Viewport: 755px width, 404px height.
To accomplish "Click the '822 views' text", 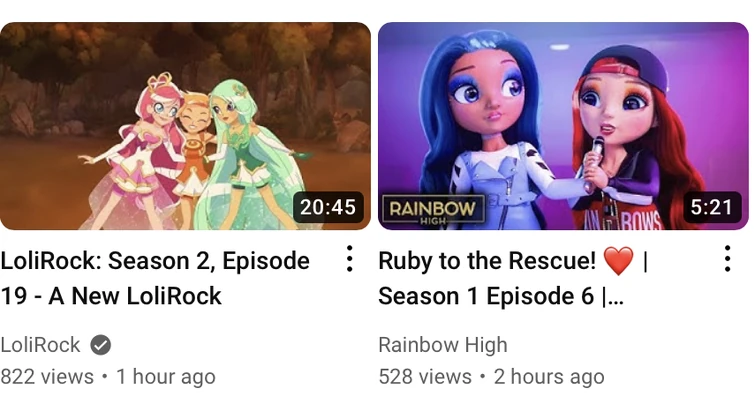I will (x=47, y=377).
